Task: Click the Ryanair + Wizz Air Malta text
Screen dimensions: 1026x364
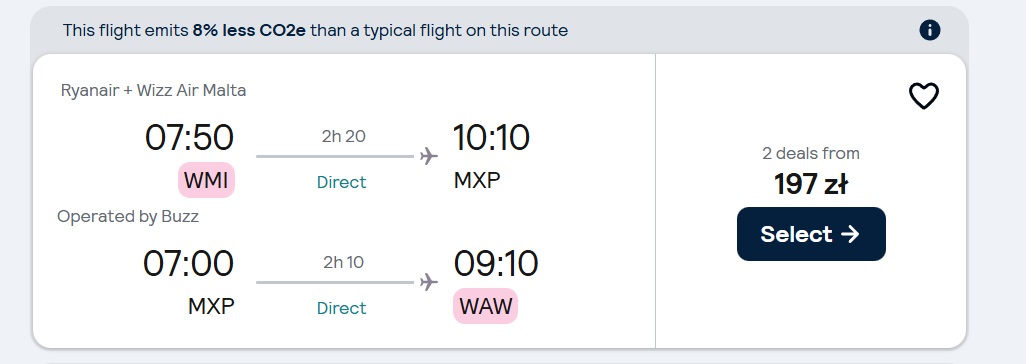Action: point(153,90)
